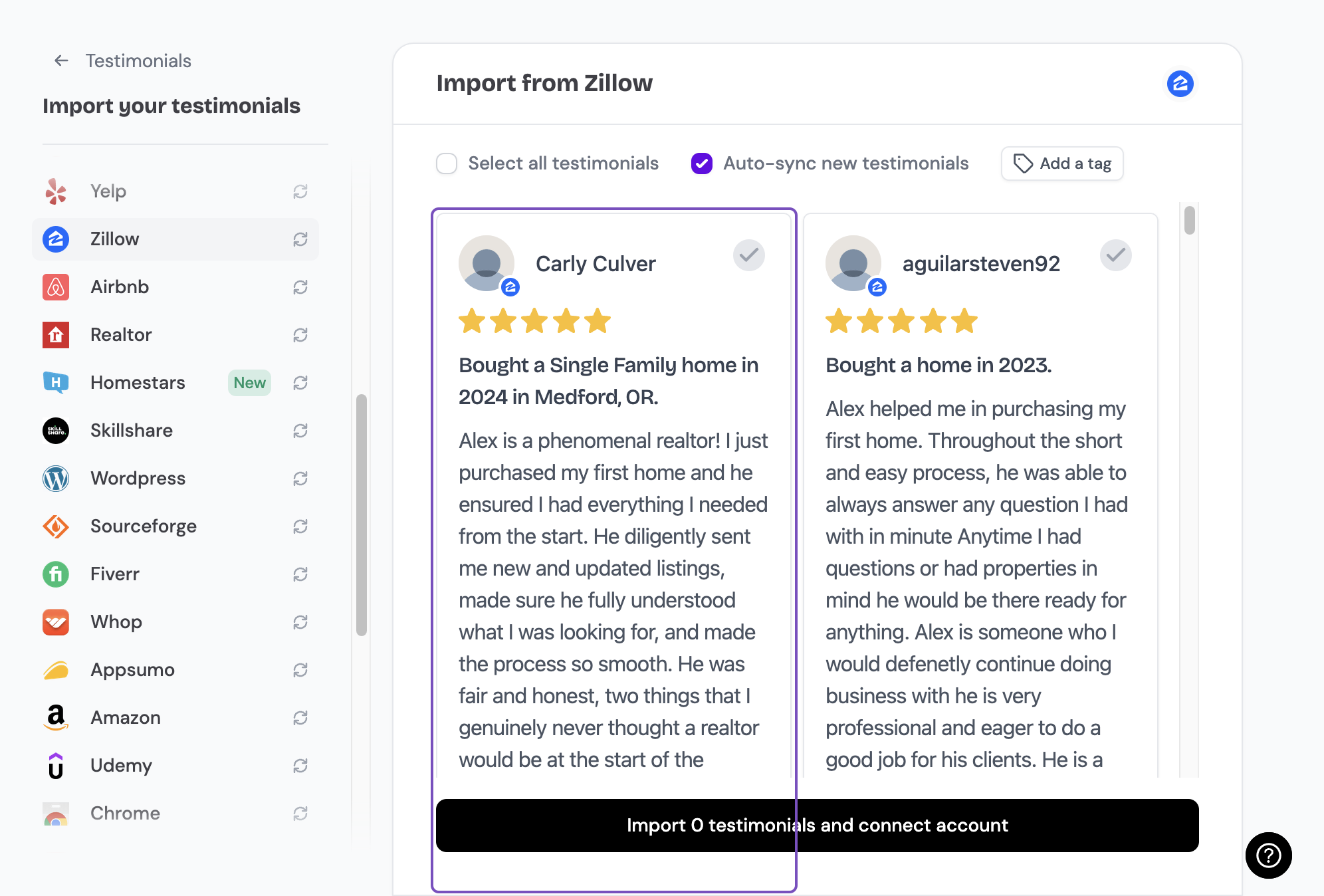The image size is (1324, 896).
Task: Click the sync icon for Wordpress
Action: 300,479
